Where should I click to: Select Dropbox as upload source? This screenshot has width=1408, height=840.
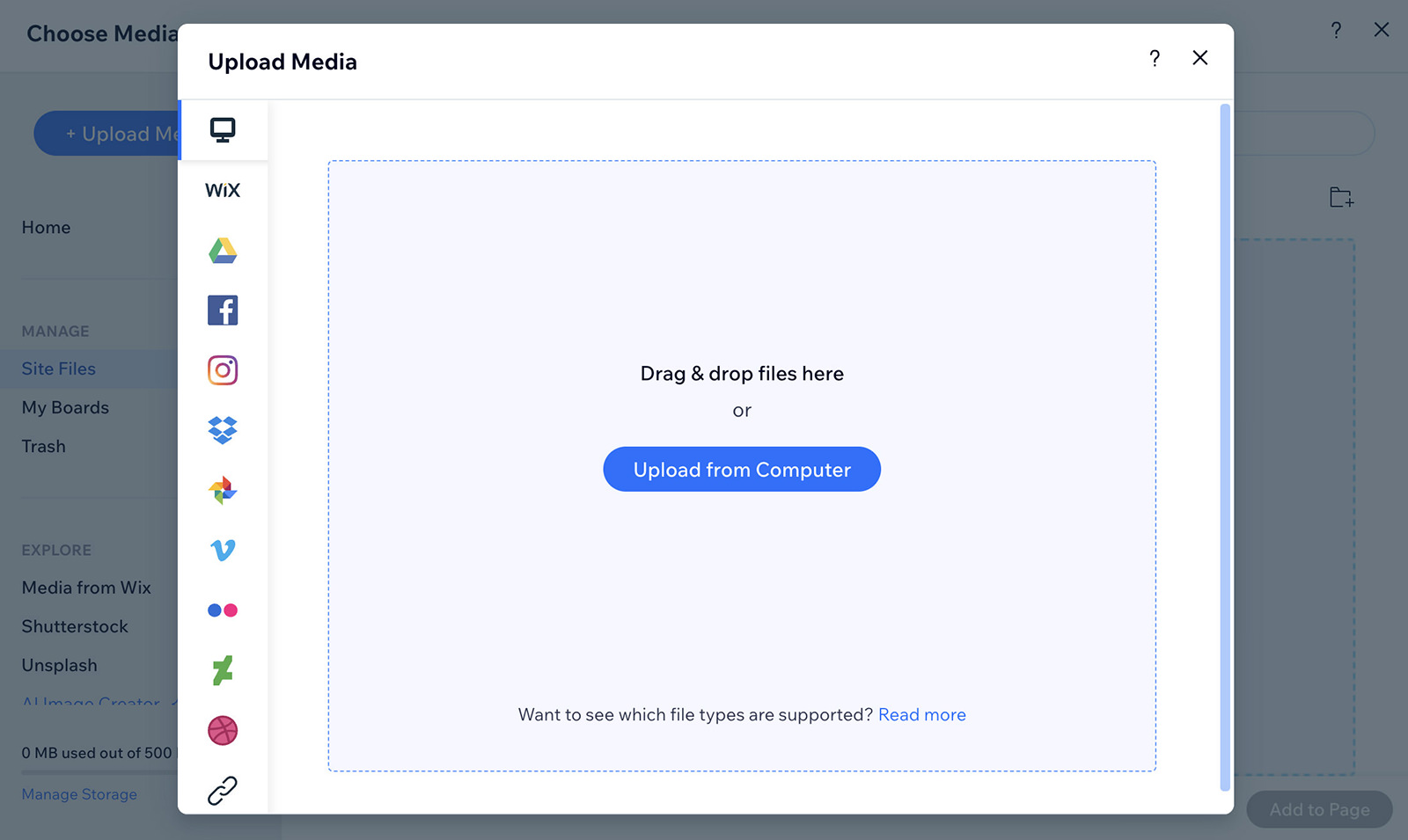pos(223,430)
